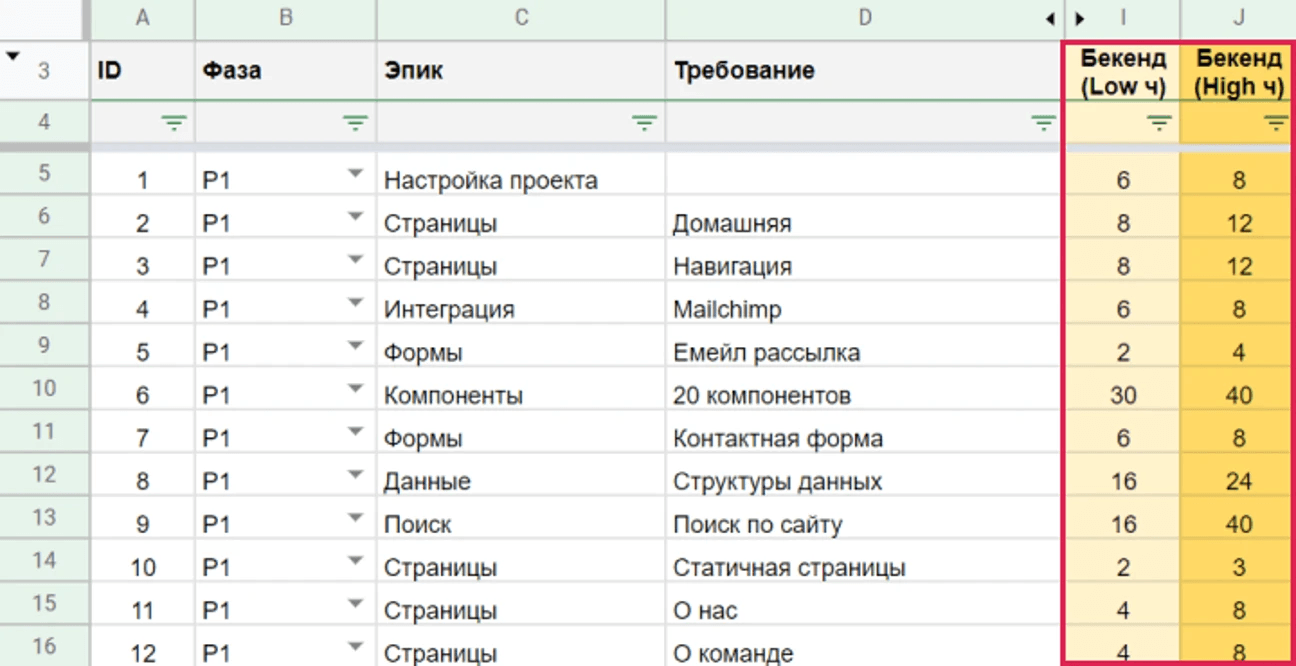Click left arrow to reveal hidden columns

click(x=1050, y=19)
